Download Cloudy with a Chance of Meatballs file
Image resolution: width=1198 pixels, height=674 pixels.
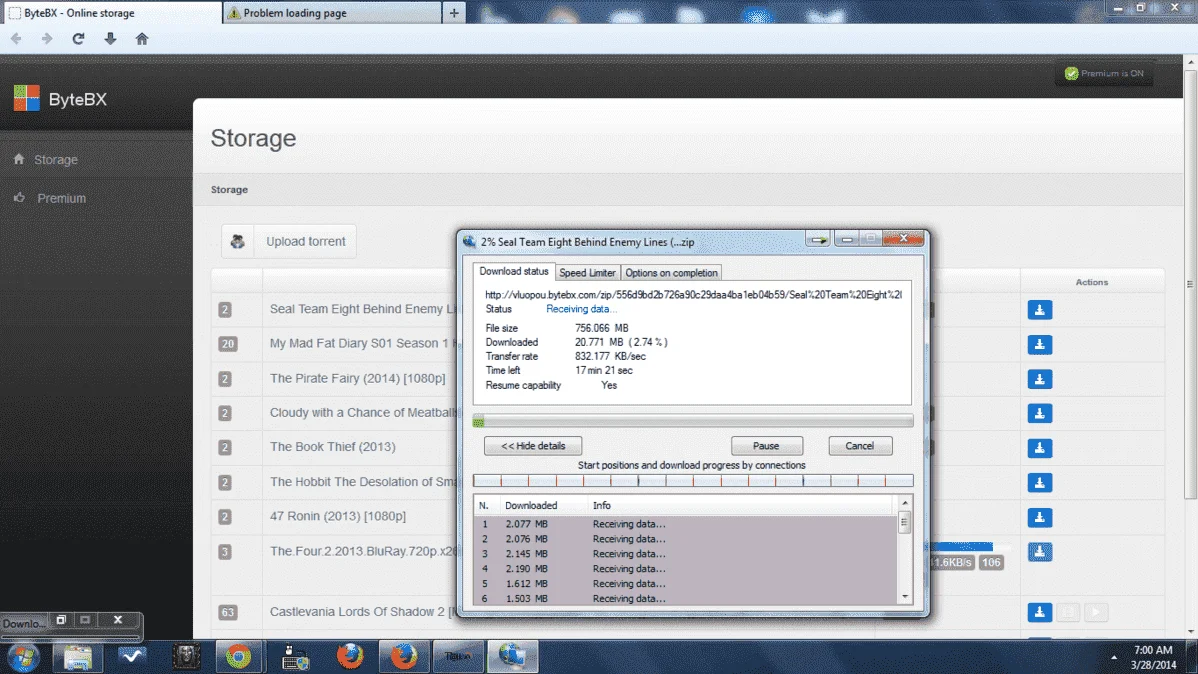pyautogui.click(x=1040, y=413)
